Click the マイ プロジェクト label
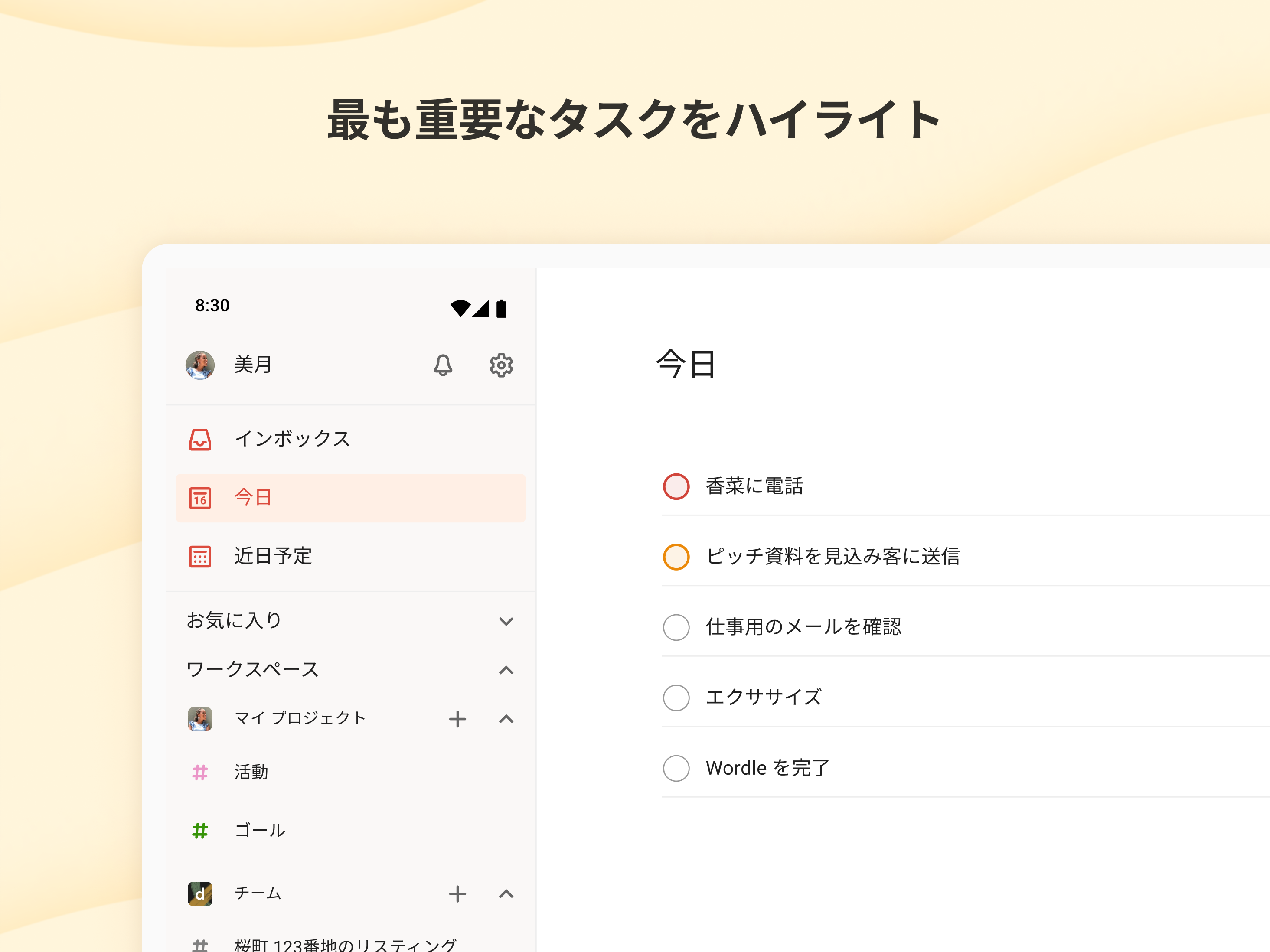The width and height of the screenshot is (1270, 952). (300, 718)
